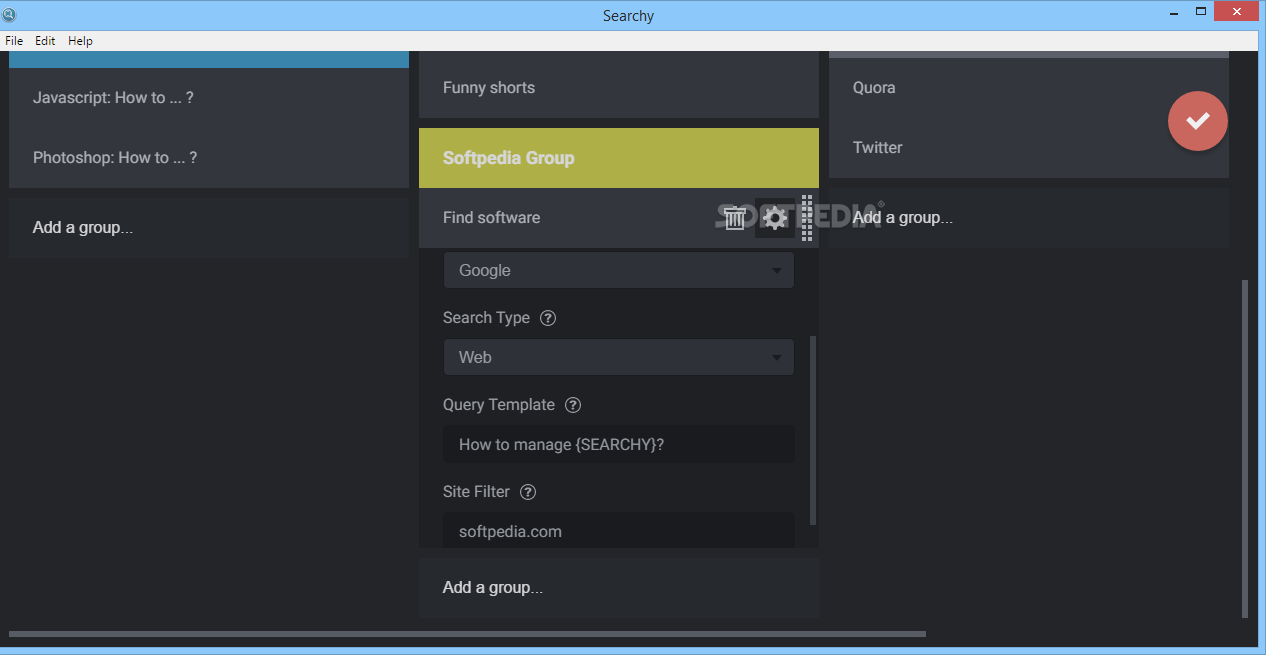Click the Site Filter label
The image size is (1266, 655).
[x=476, y=492]
